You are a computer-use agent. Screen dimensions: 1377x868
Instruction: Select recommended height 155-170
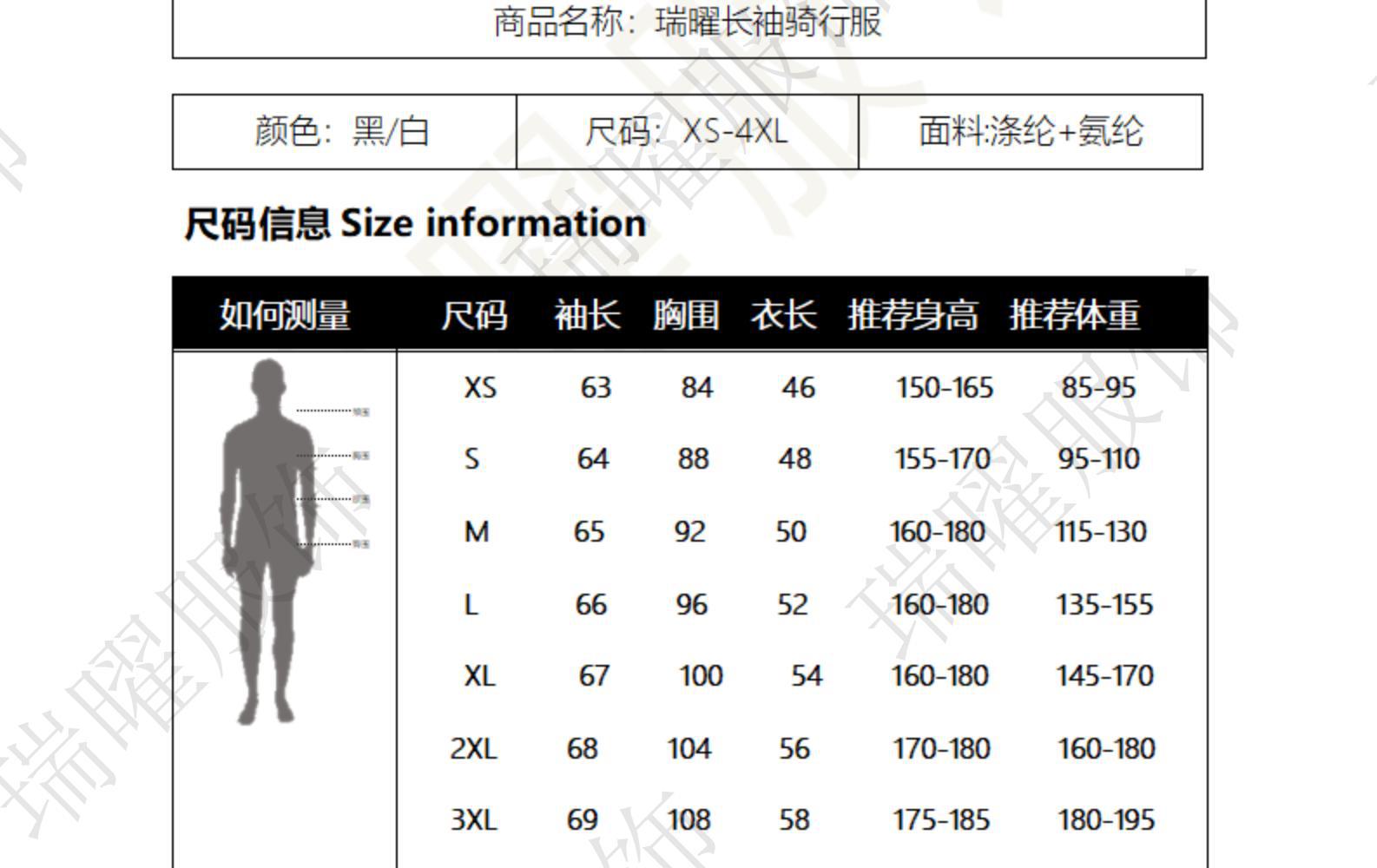click(x=943, y=458)
